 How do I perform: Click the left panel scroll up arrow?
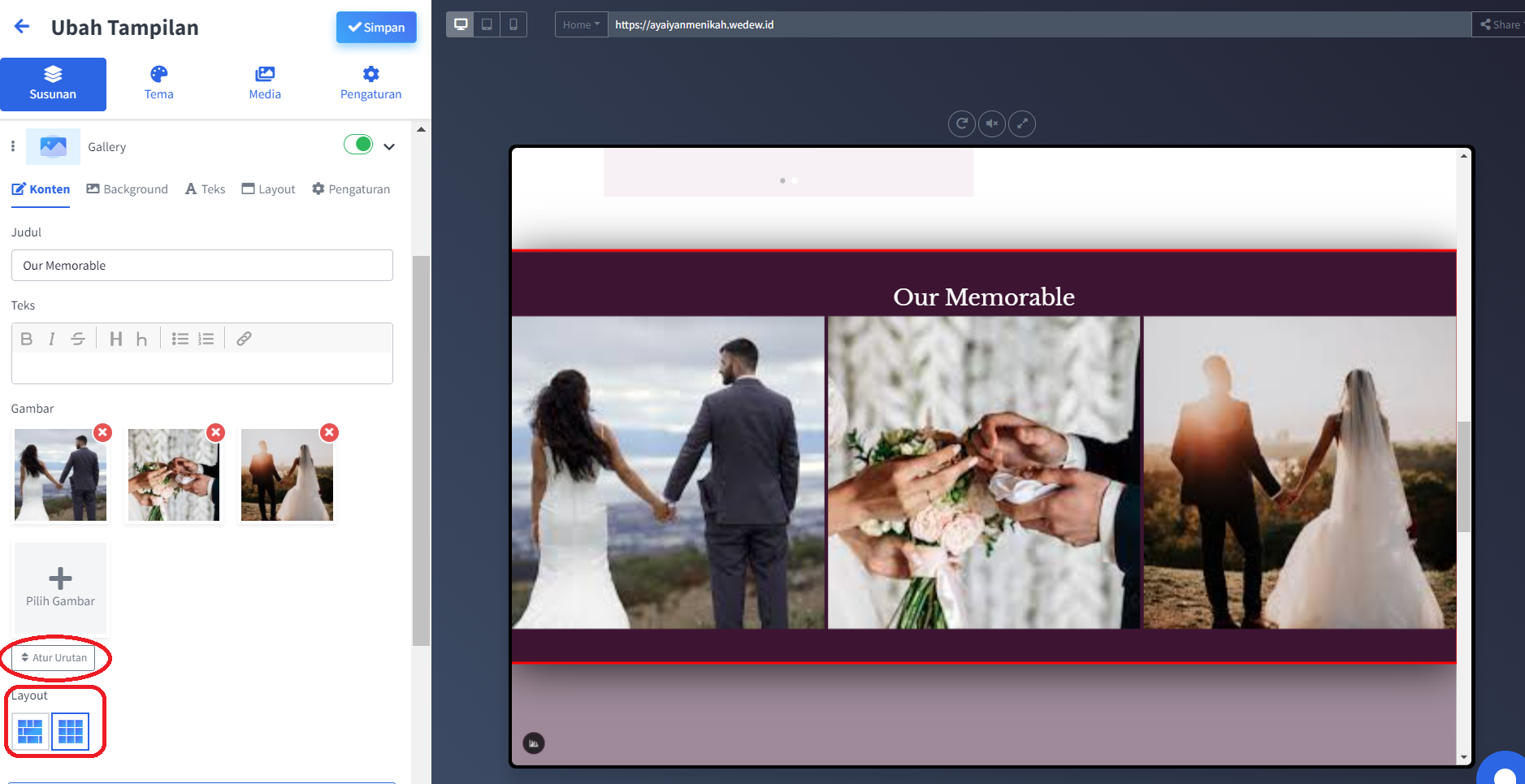pos(421,129)
